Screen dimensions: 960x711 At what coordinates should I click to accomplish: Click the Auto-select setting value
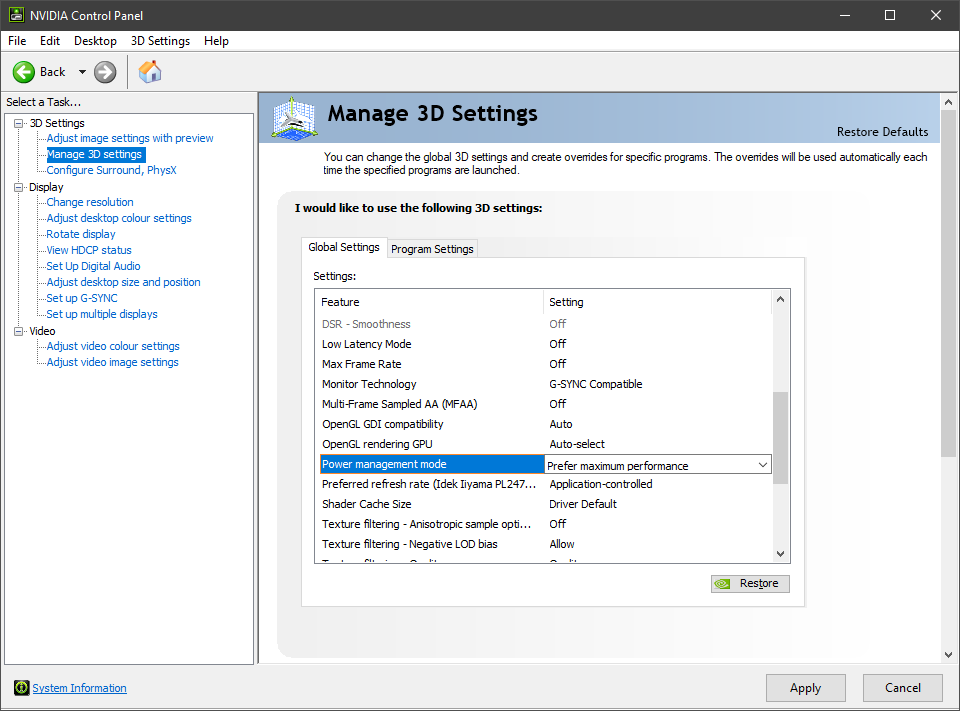coord(577,444)
